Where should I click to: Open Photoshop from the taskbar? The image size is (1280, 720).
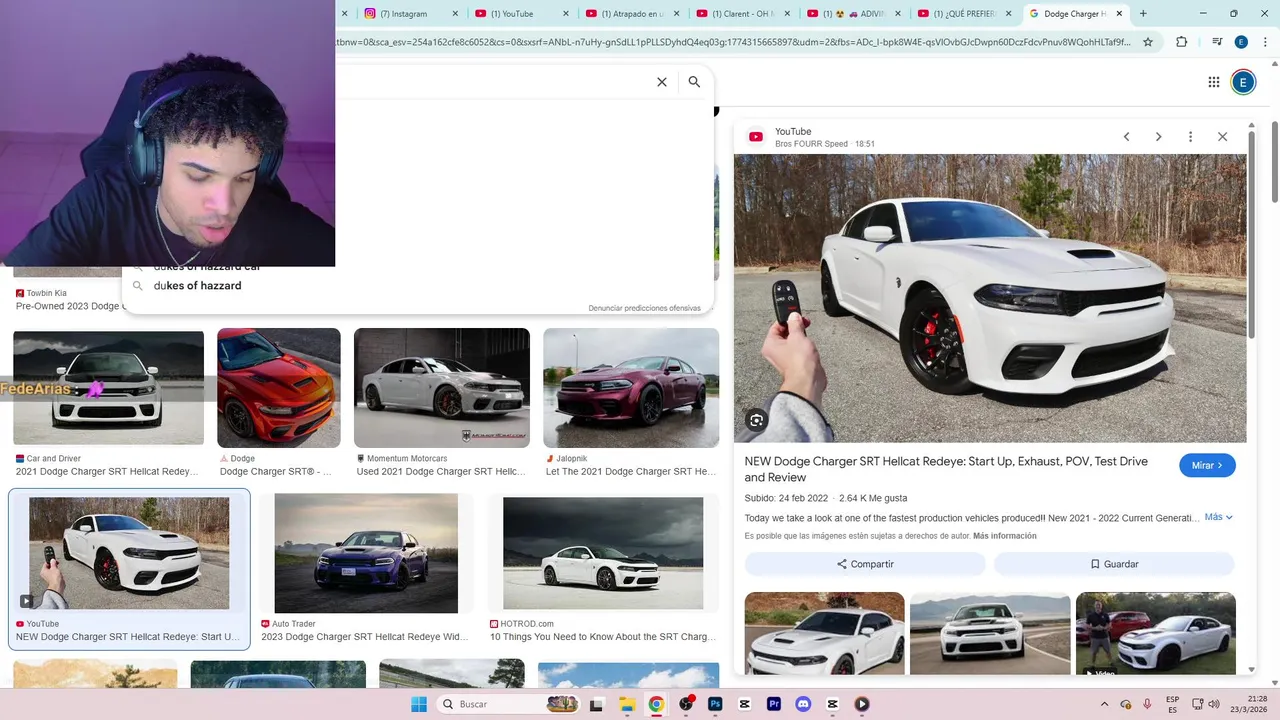pyautogui.click(x=715, y=704)
